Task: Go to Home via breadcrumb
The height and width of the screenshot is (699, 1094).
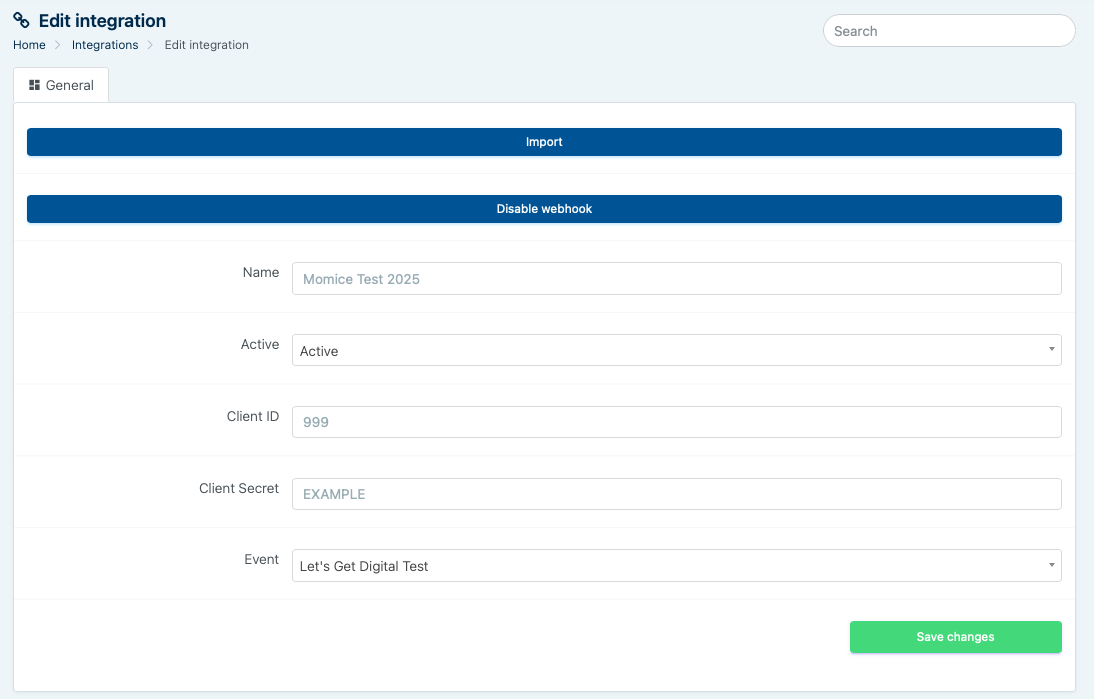Action: [x=29, y=45]
